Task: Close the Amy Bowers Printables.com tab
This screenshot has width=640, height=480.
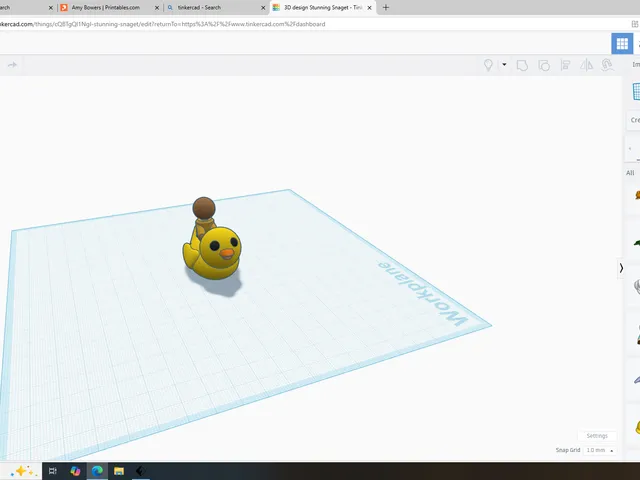Action: [x=157, y=8]
